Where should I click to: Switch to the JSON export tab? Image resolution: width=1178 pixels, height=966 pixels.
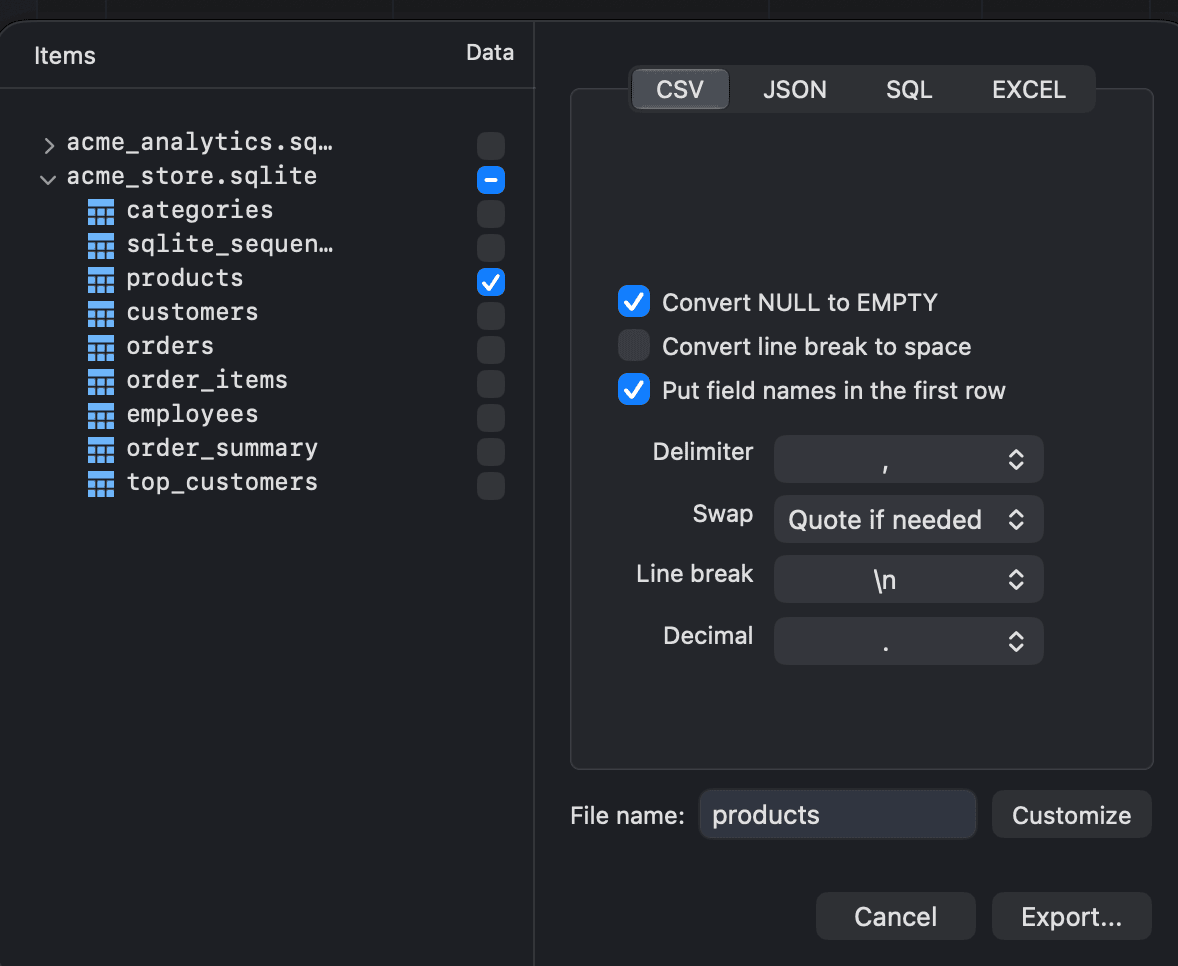click(795, 89)
